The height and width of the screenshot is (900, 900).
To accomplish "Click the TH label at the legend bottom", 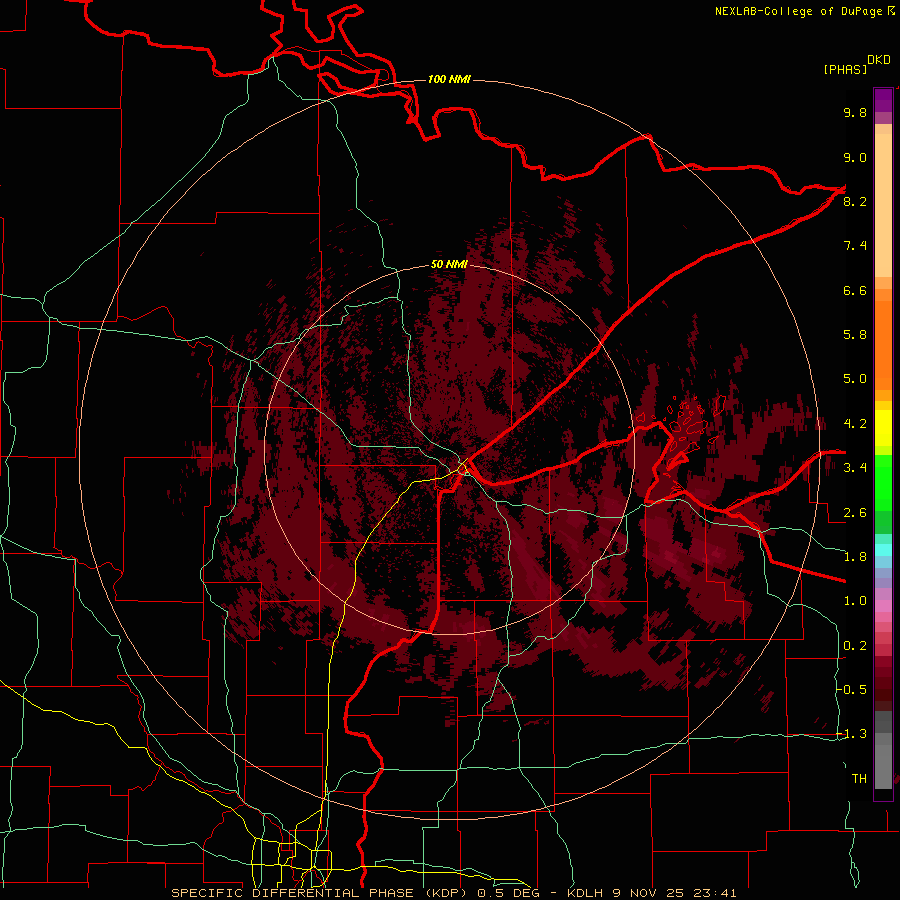I will click(859, 779).
